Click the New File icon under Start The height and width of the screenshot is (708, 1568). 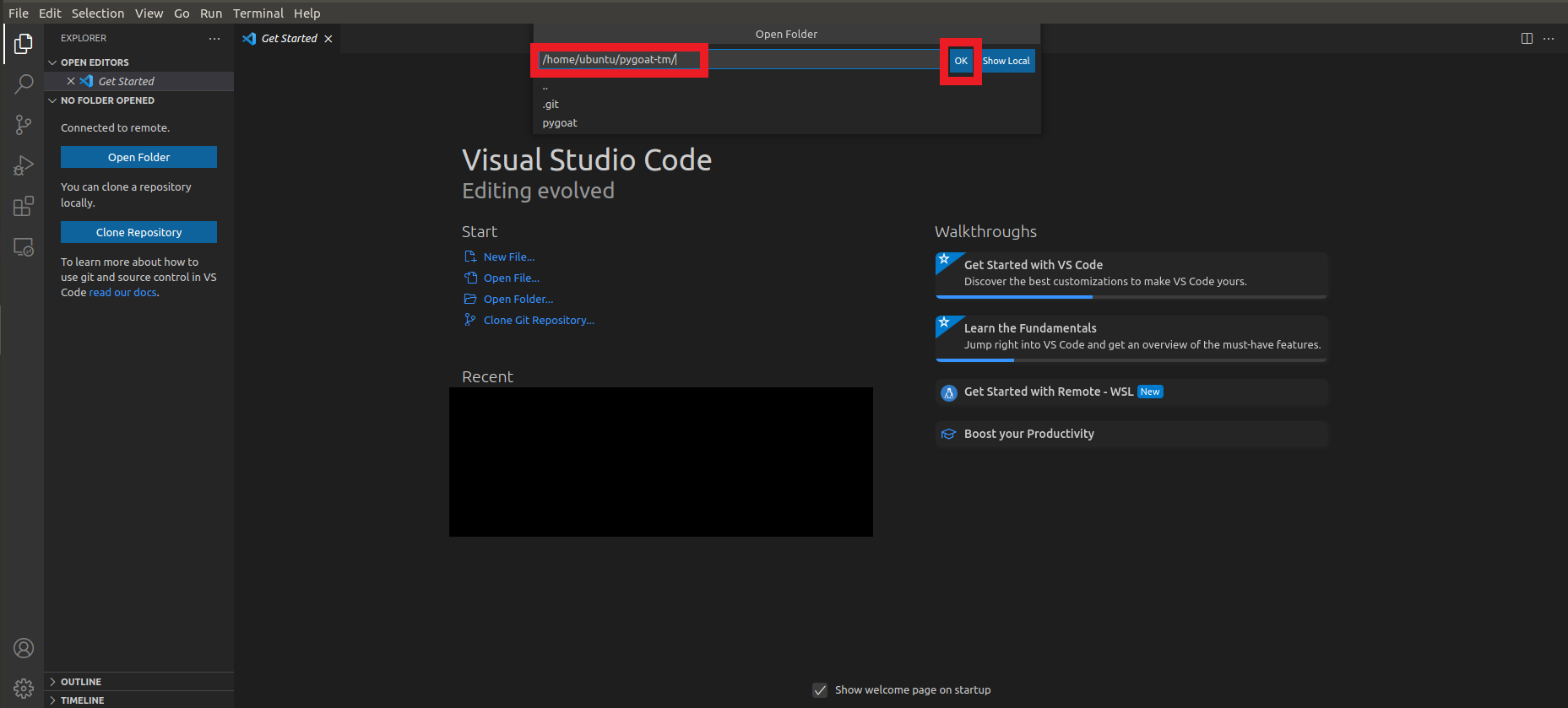tap(470, 257)
